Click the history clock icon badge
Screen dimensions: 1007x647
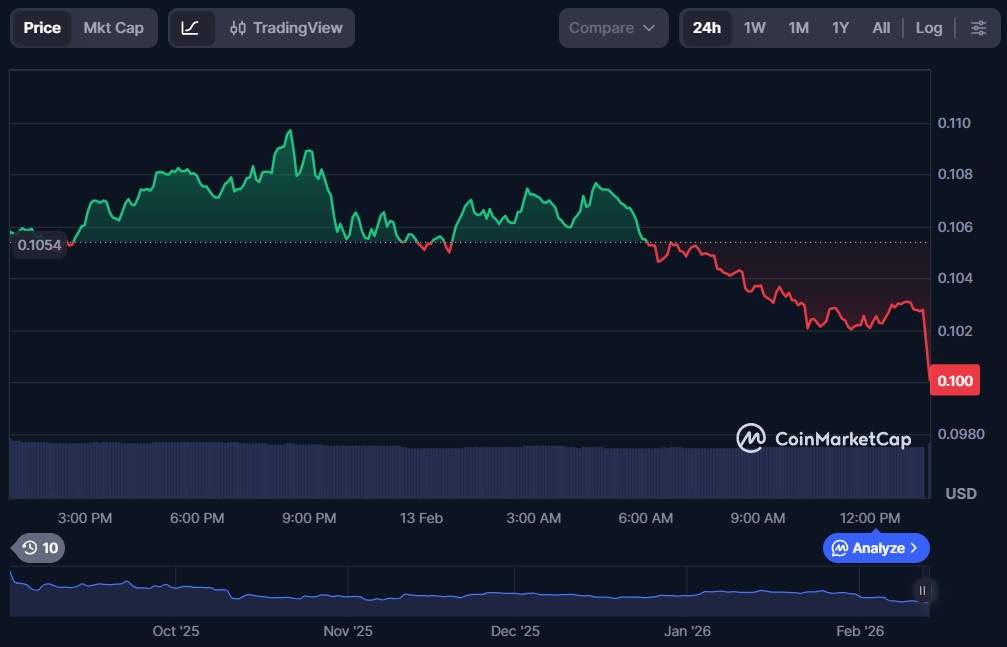tap(39, 547)
